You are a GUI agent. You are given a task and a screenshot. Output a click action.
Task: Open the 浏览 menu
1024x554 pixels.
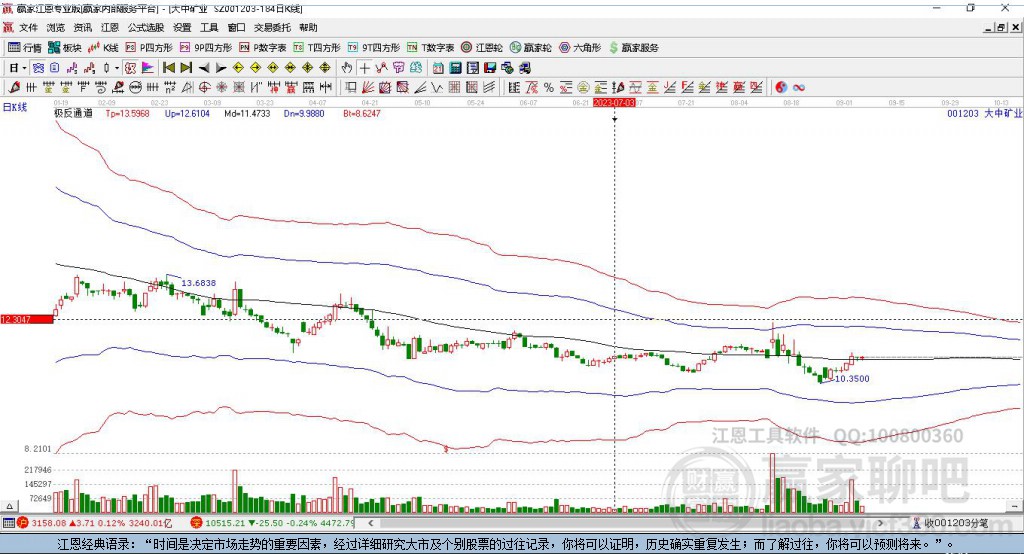tap(56, 27)
